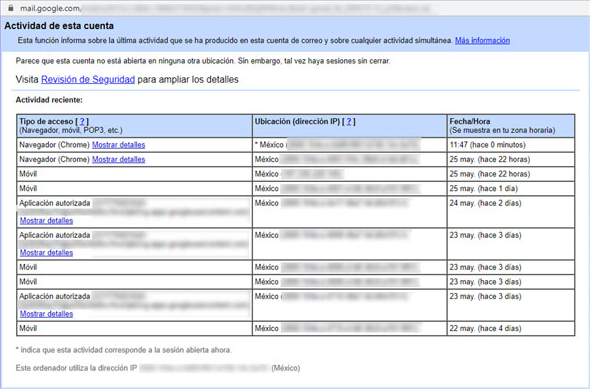
Task: Click the '25 may. (hace 1 día)' cell
Action: tap(511, 188)
